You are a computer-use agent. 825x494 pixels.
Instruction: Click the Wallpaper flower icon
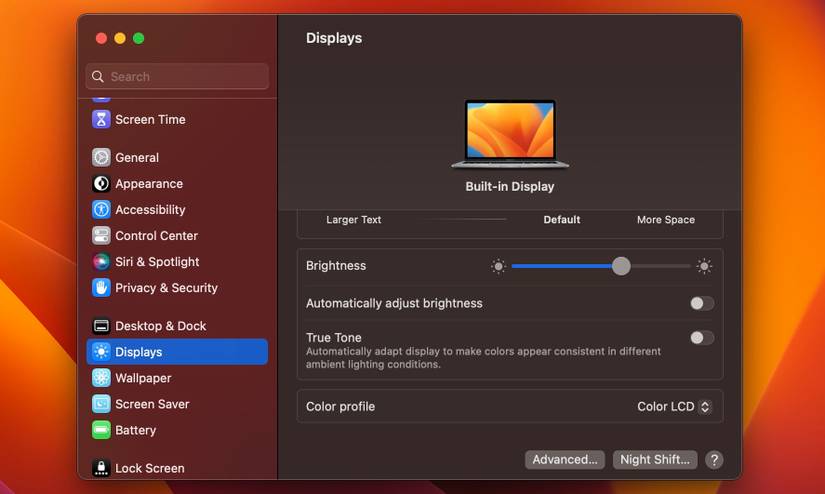point(101,378)
